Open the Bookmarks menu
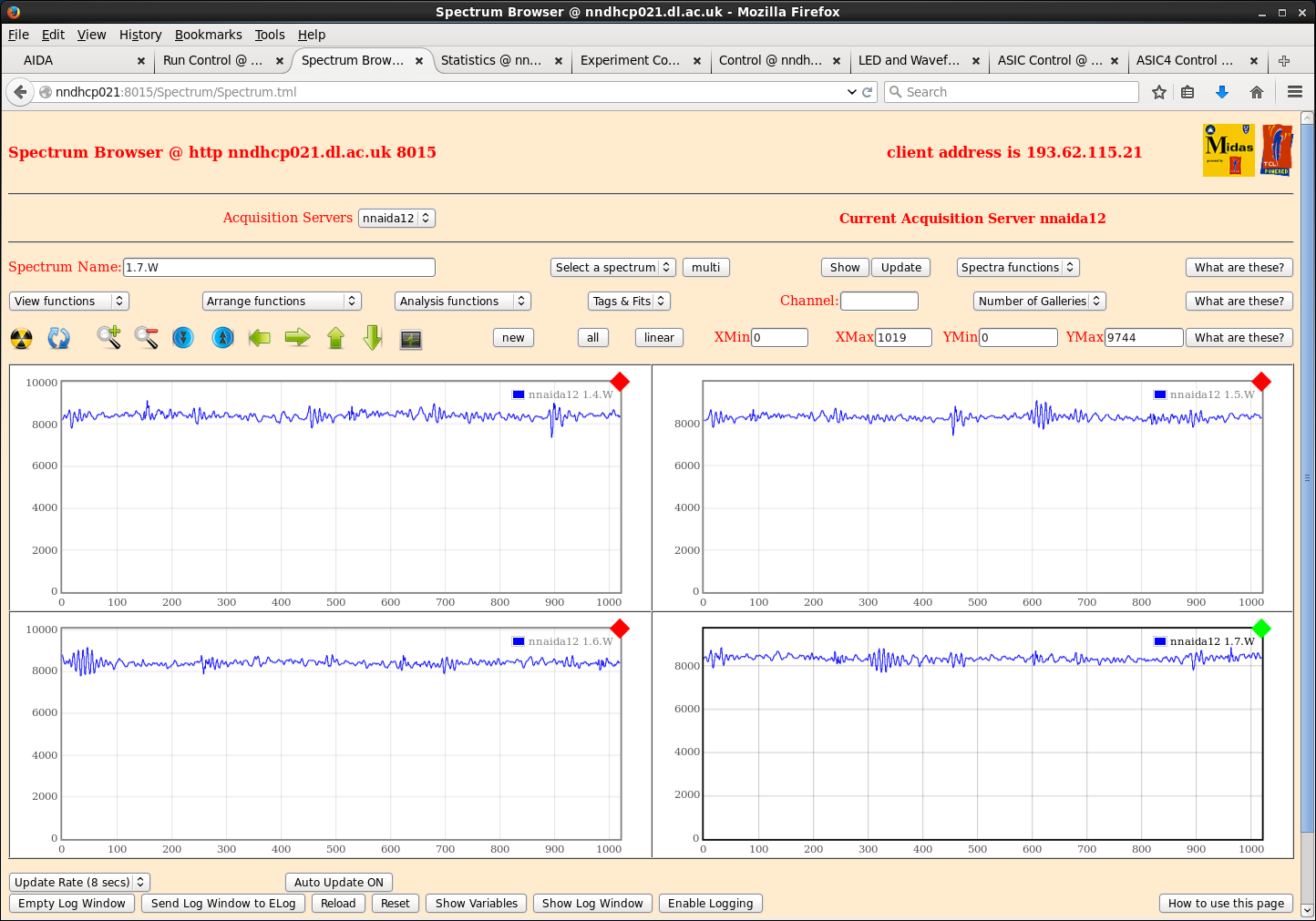Image resolution: width=1316 pixels, height=921 pixels. click(208, 35)
